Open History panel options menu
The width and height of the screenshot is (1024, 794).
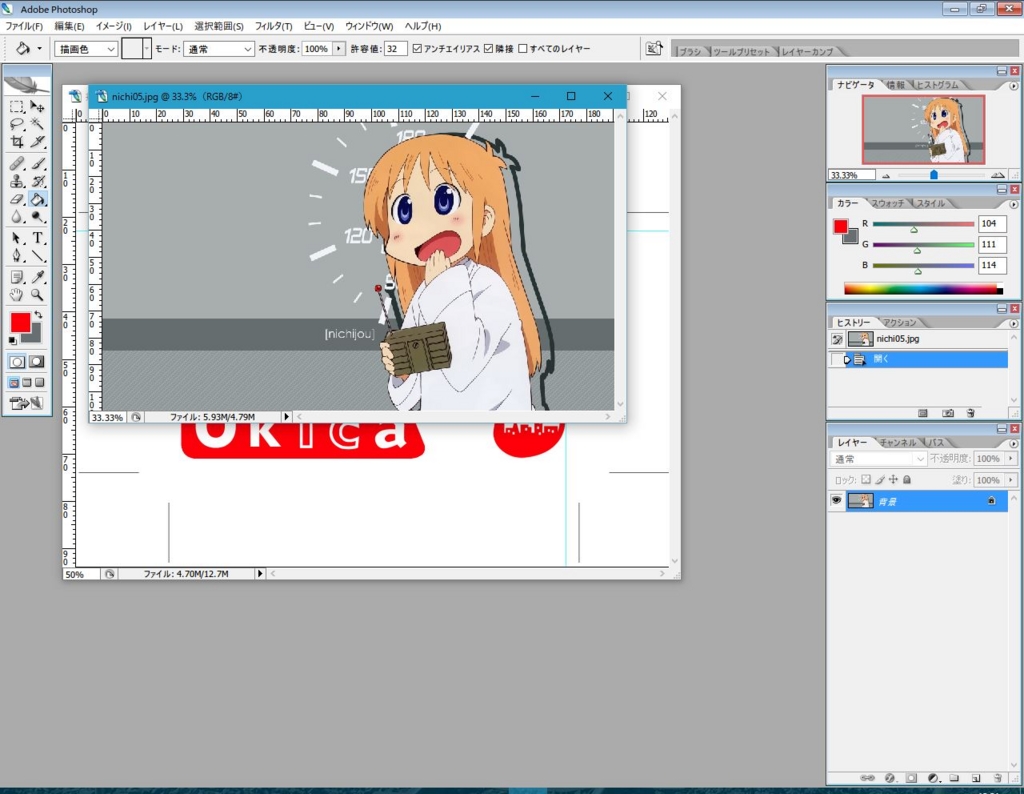click(x=1014, y=323)
